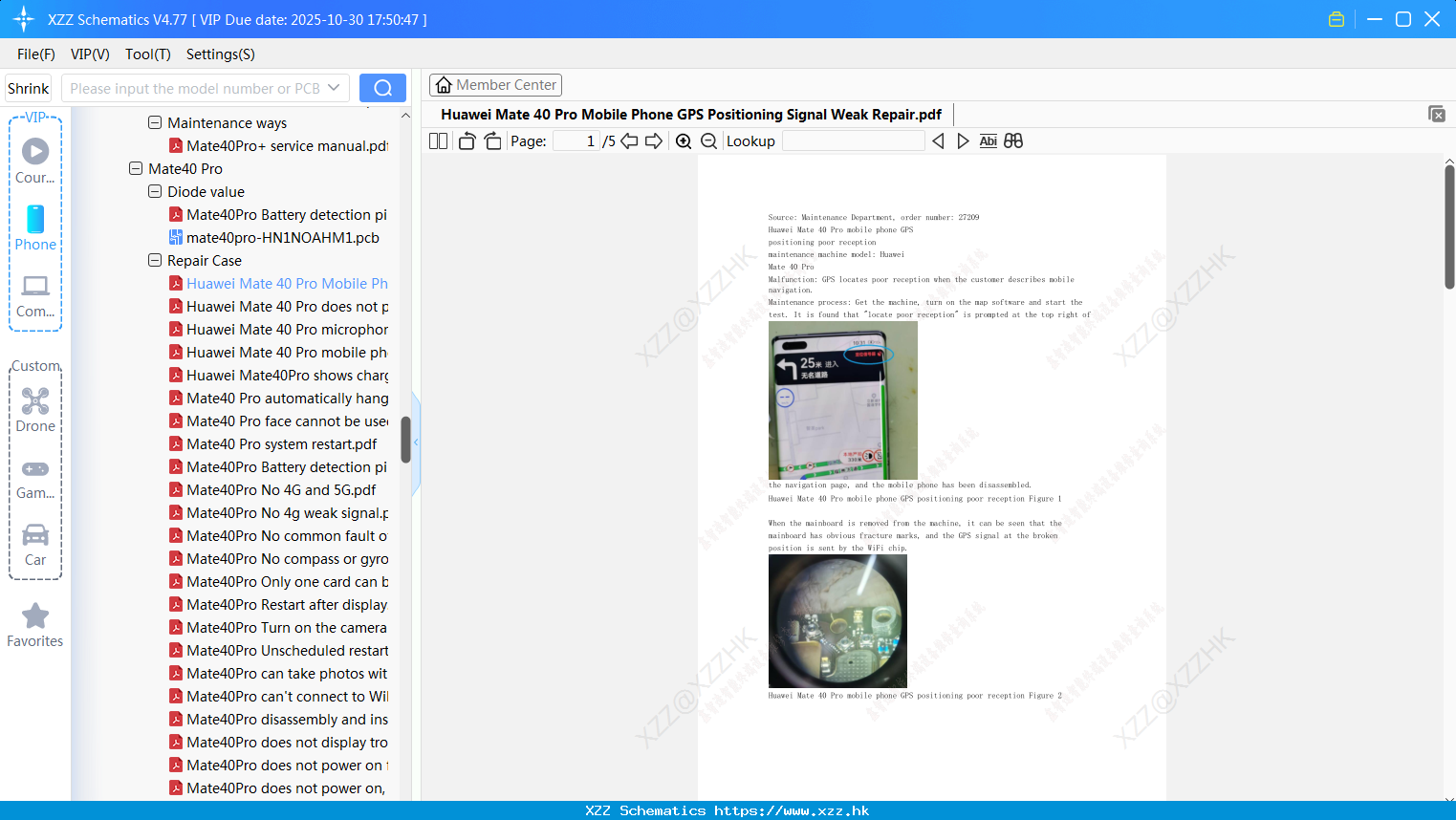
Task: Open Mate40 Pro face cannot be use file
Action: [278, 421]
